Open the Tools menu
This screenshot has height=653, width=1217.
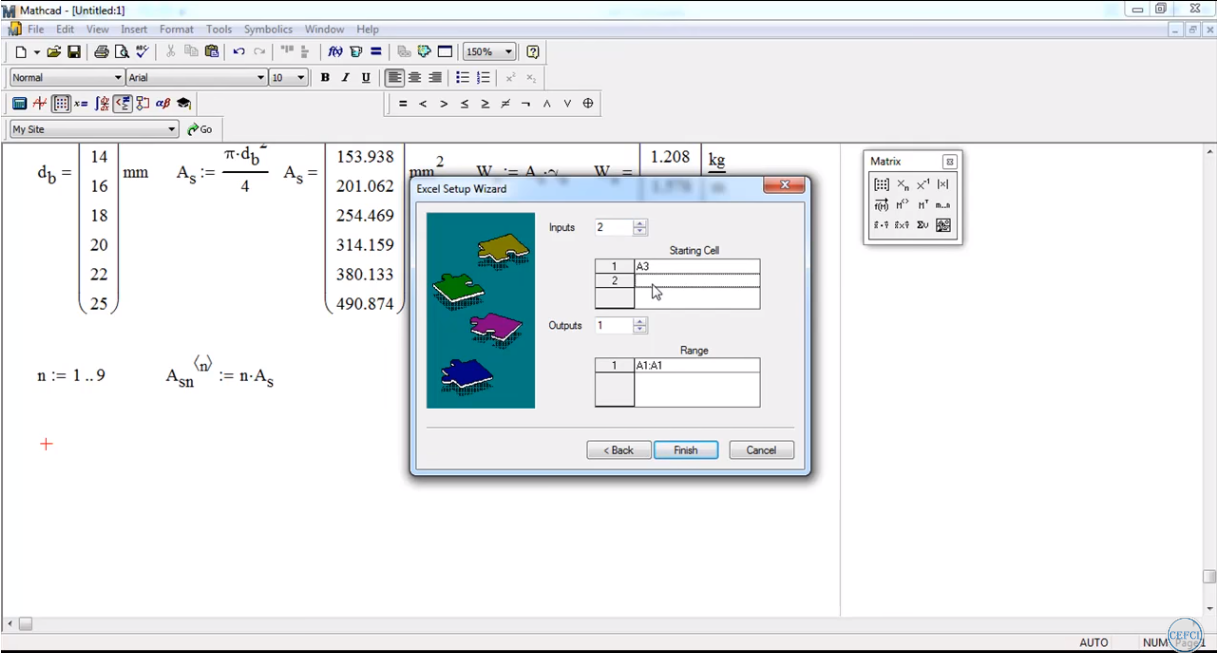click(x=219, y=29)
